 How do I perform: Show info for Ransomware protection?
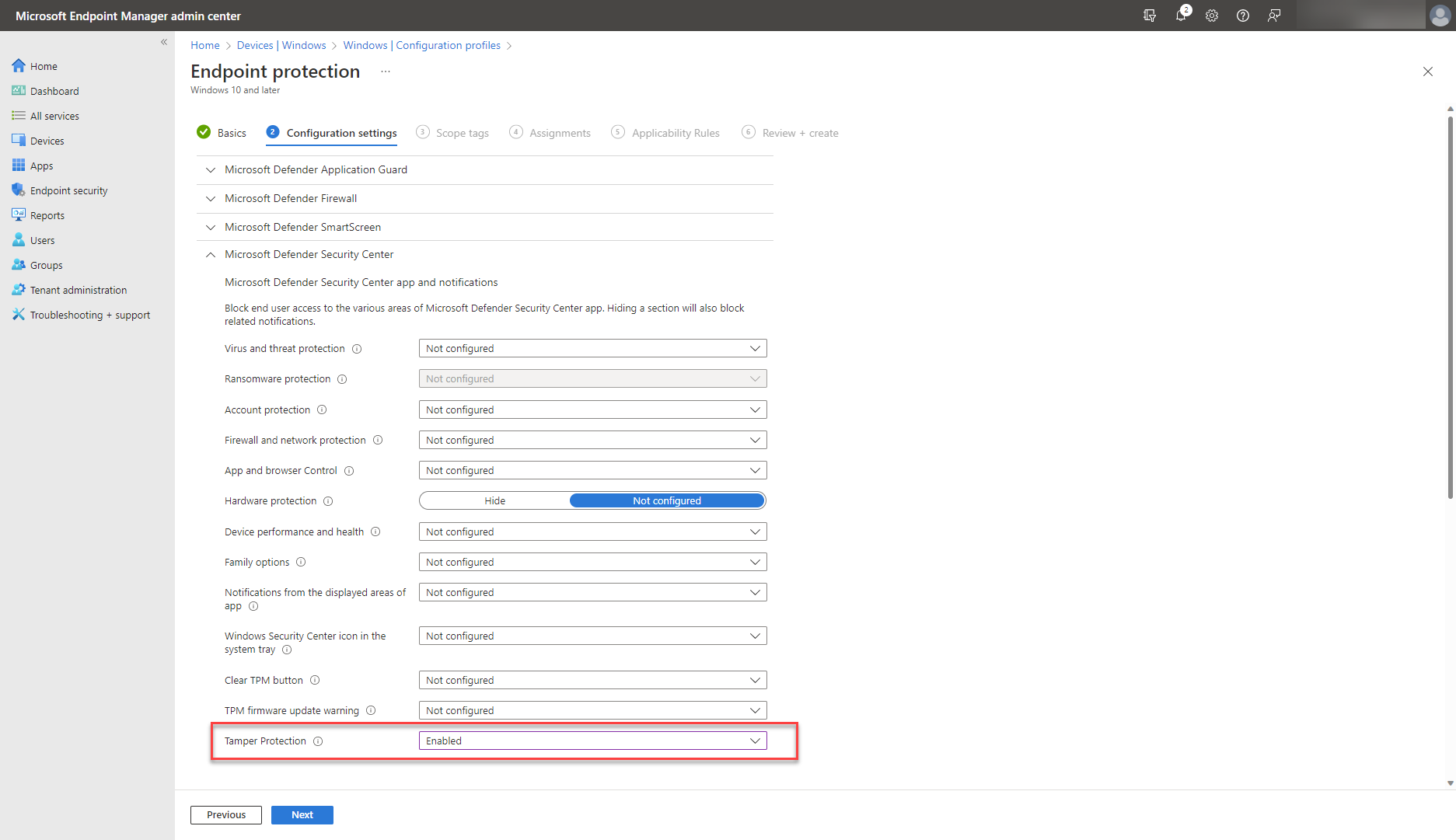coord(342,379)
